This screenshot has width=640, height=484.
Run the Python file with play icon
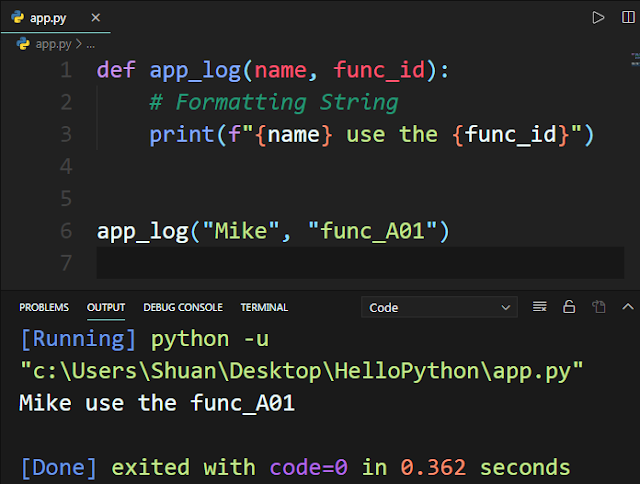598,18
